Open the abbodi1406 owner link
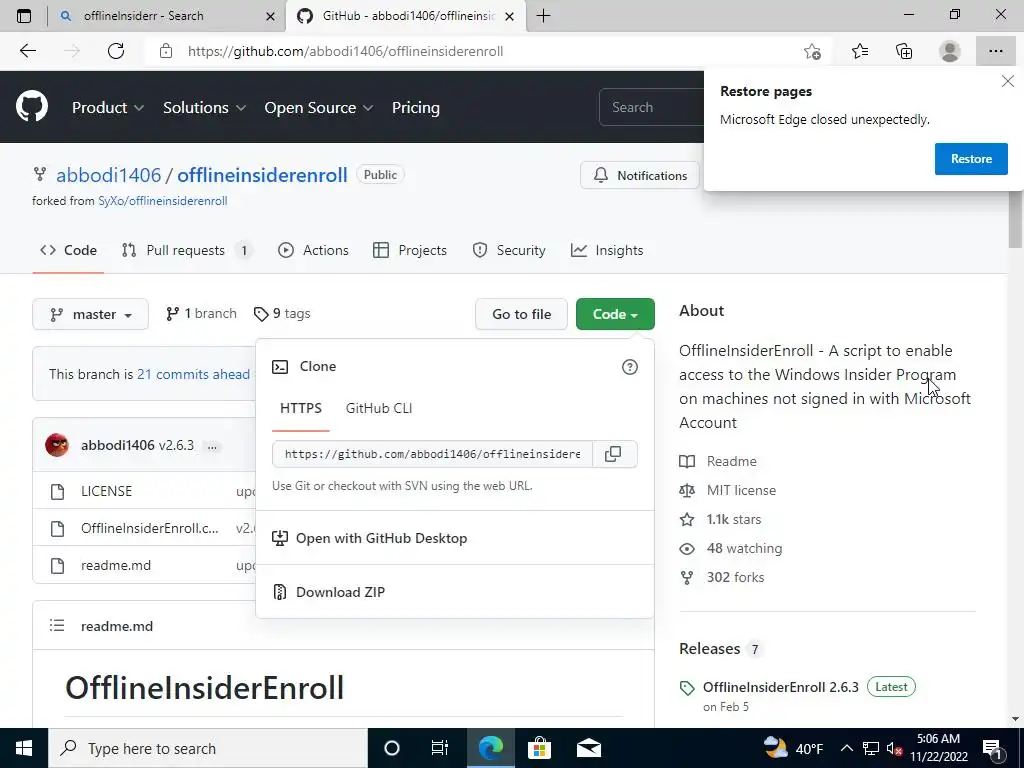This screenshot has width=1024, height=768. (x=108, y=175)
